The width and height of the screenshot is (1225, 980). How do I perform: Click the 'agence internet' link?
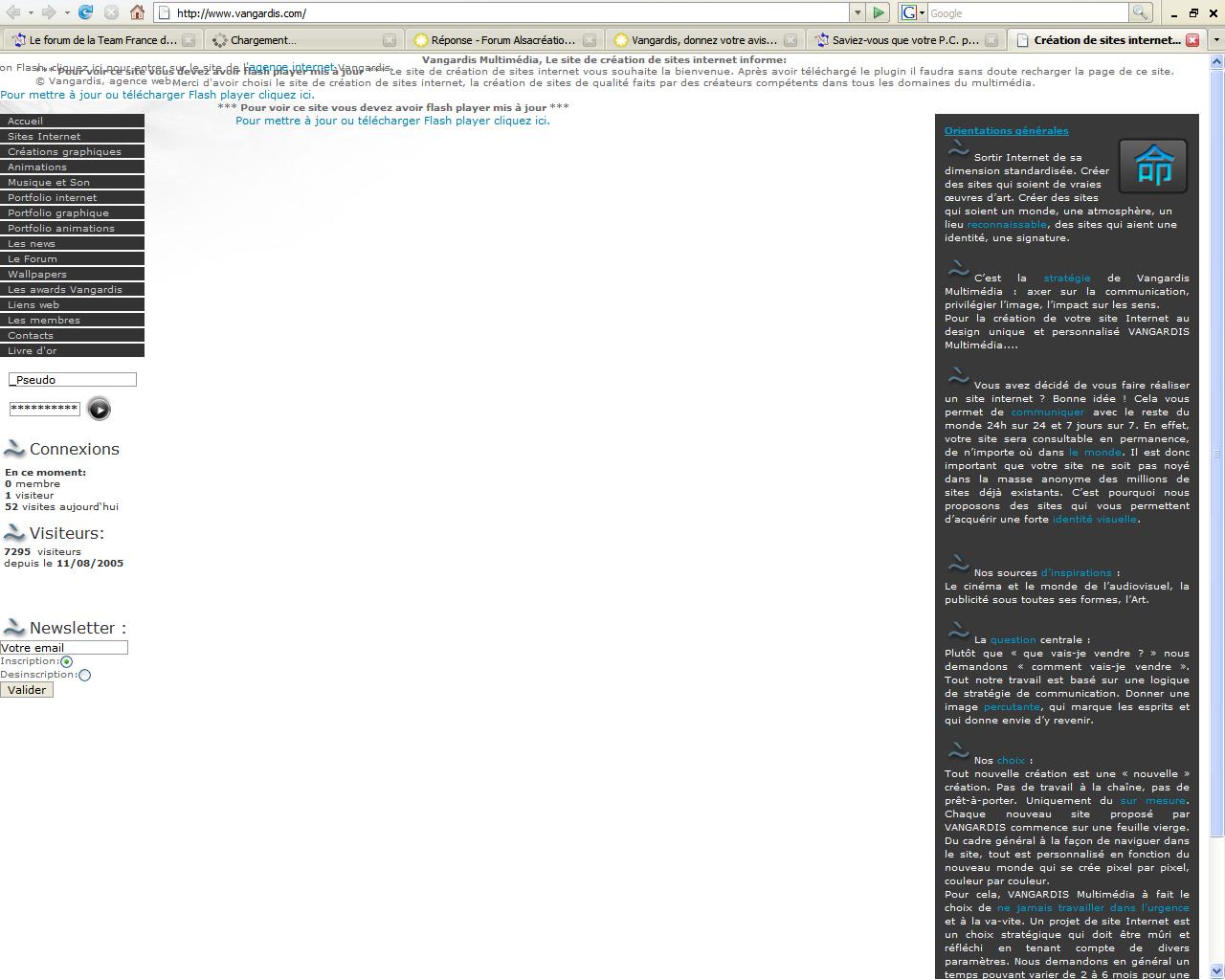pyautogui.click(x=291, y=68)
